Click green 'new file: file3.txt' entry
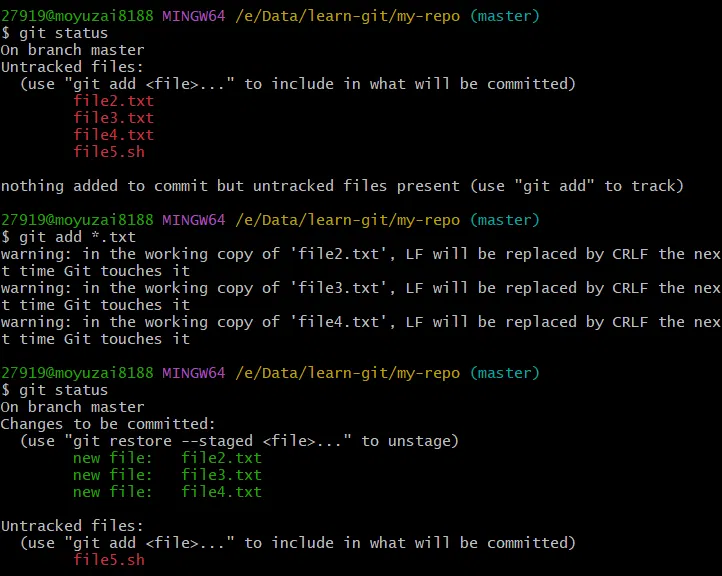Image resolution: width=722 pixels, height=576 pixels. pyautogui.click(x=167, y=475)
